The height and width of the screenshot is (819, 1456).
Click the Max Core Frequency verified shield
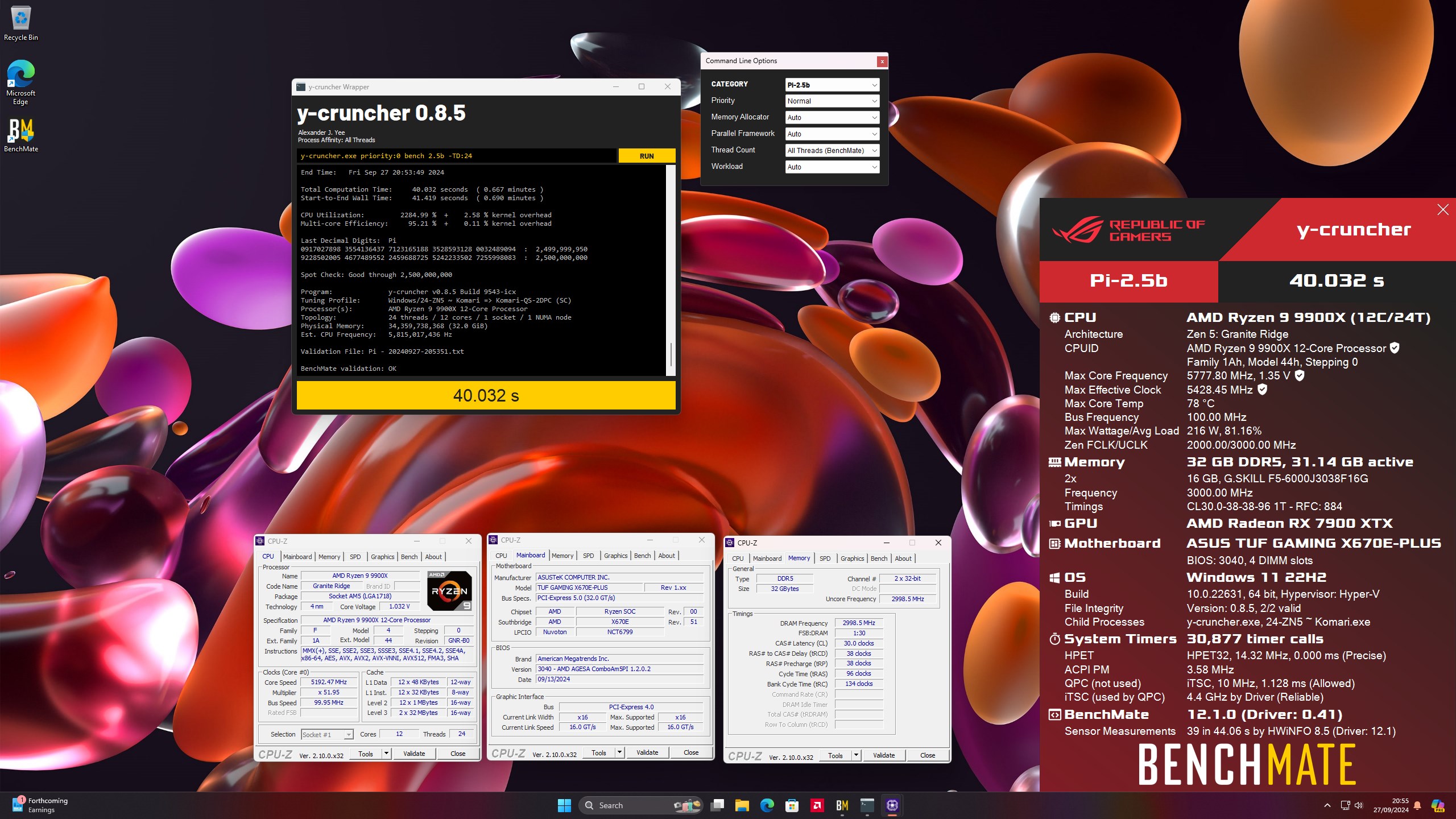coord(1300,375)
